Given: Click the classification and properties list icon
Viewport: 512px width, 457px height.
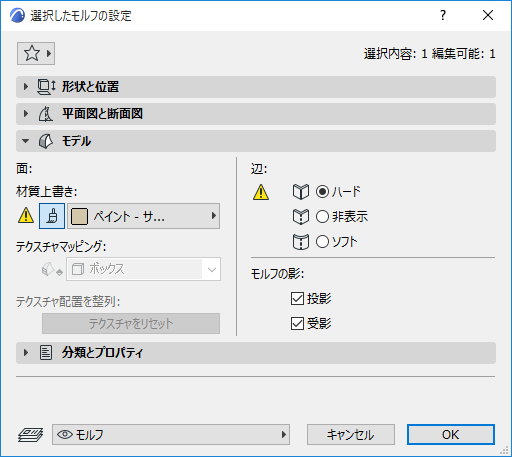Looking at the screenshot, I should [46, 353].
